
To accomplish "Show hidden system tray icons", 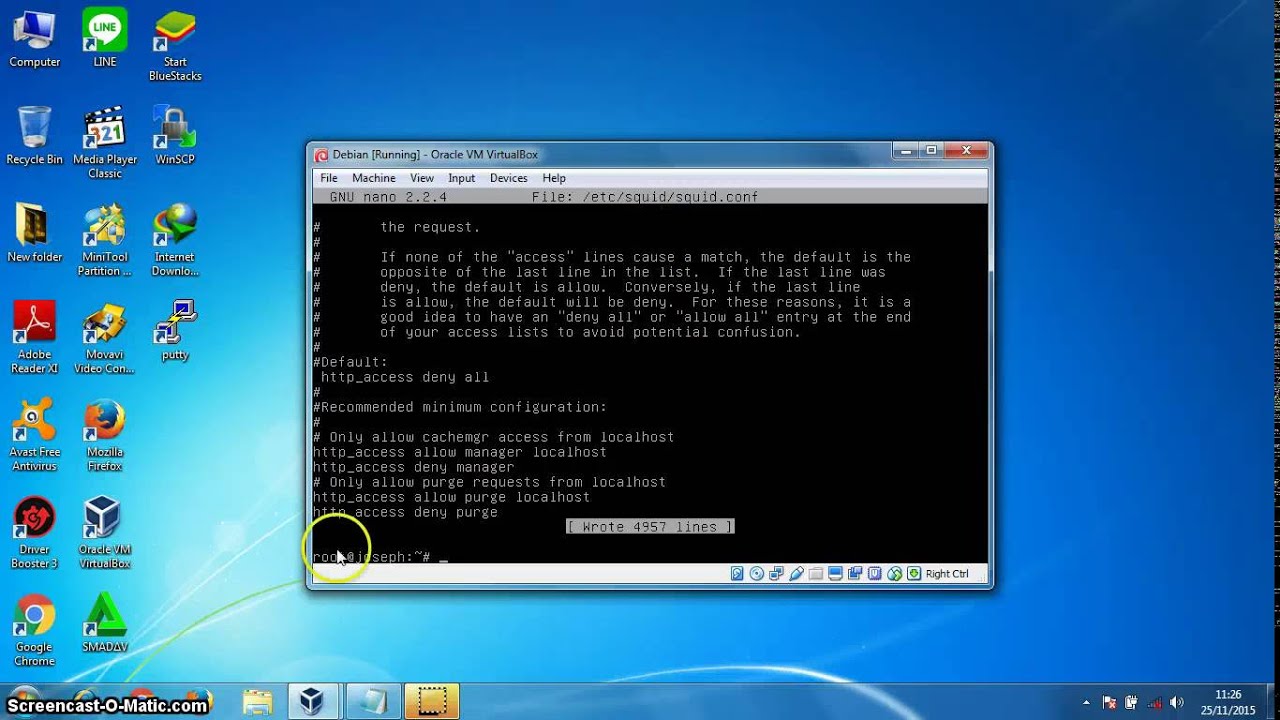I will pyautogui.click(x=1087, y=702).
